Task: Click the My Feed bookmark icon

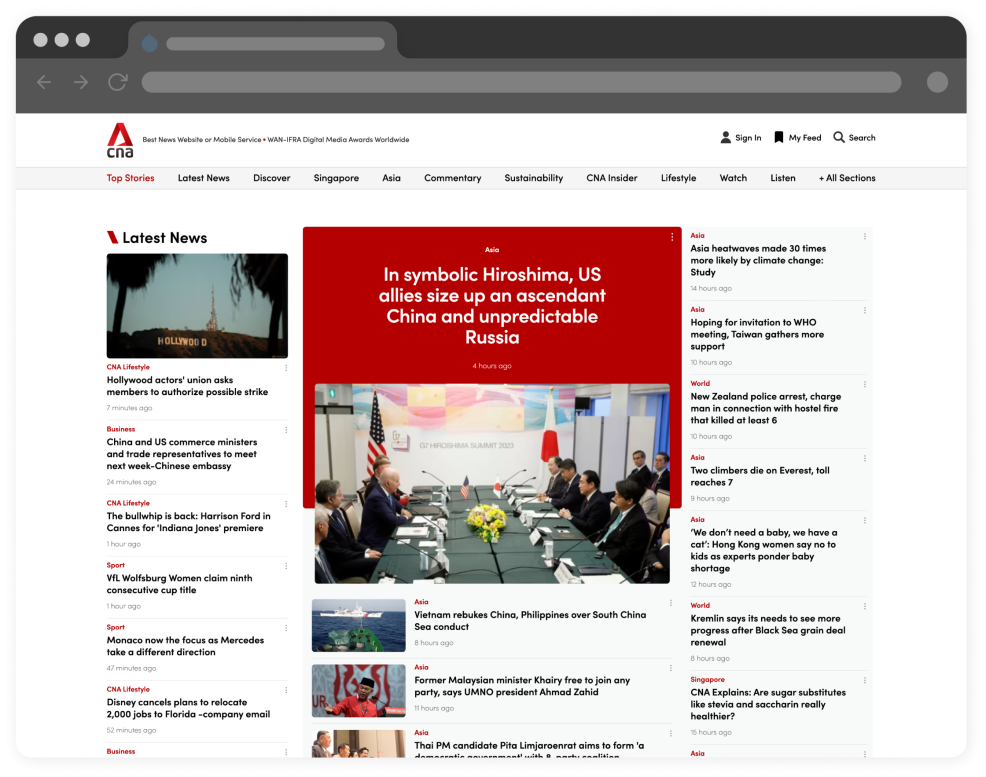Action: [779, 138]
